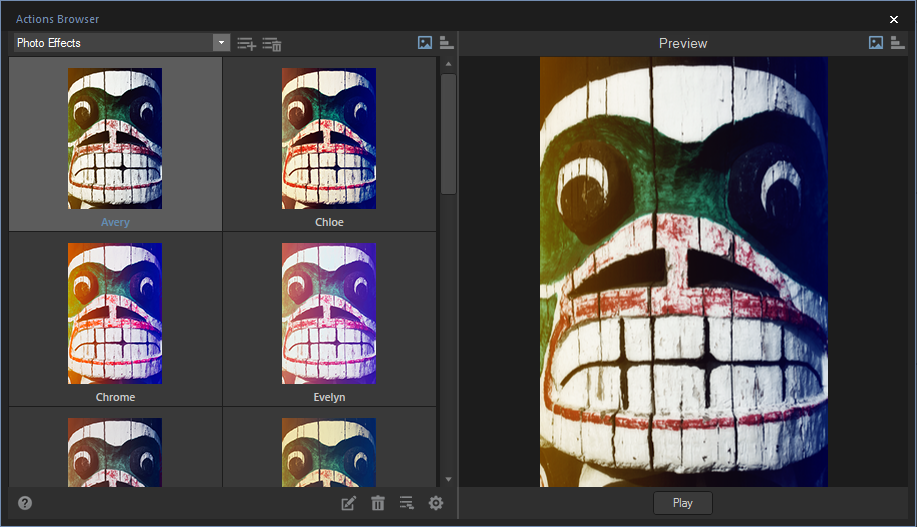Click the action list manage icon
Screen dimensions: 917x527
click(x=406, y=503)
